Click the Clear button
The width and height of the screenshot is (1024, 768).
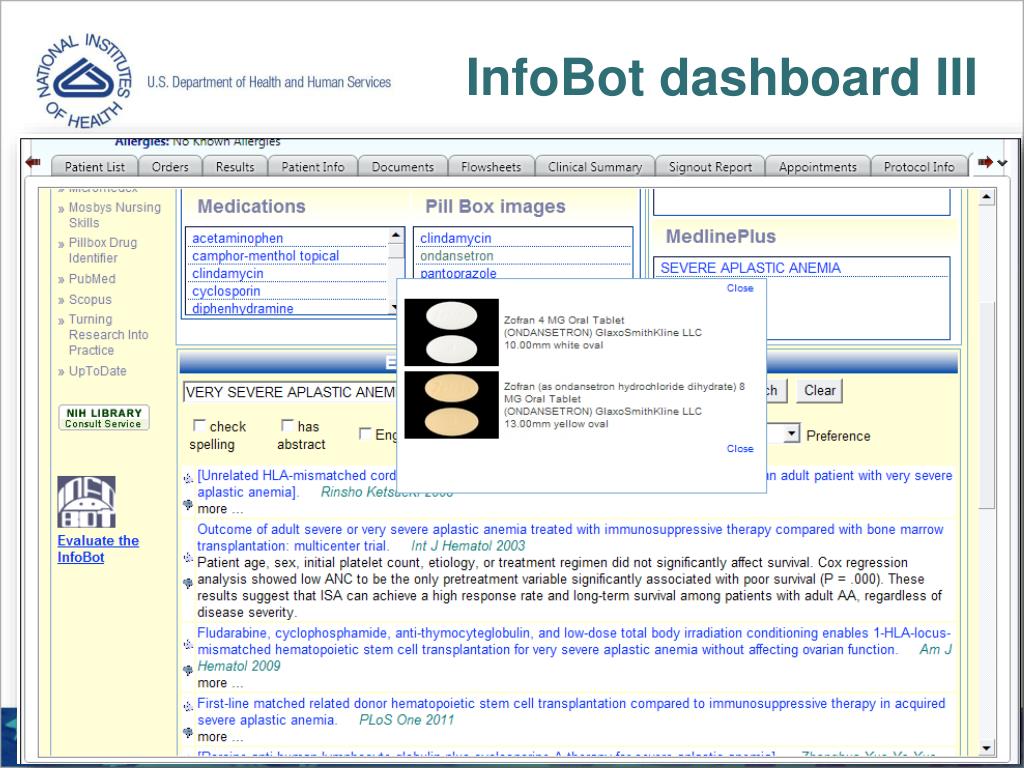click(819, 391)
